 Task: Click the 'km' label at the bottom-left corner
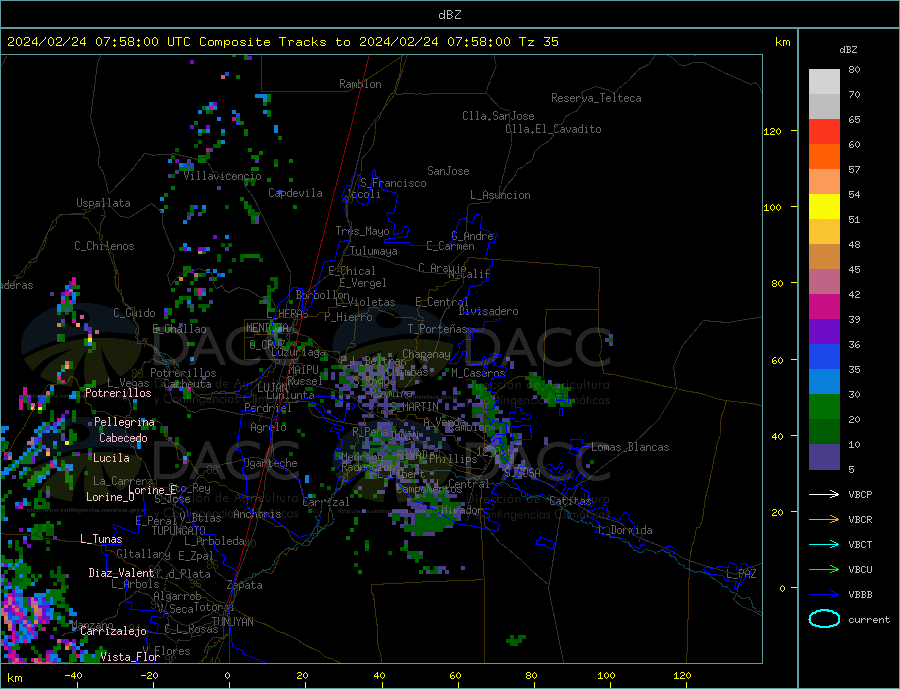coord(15,678)
